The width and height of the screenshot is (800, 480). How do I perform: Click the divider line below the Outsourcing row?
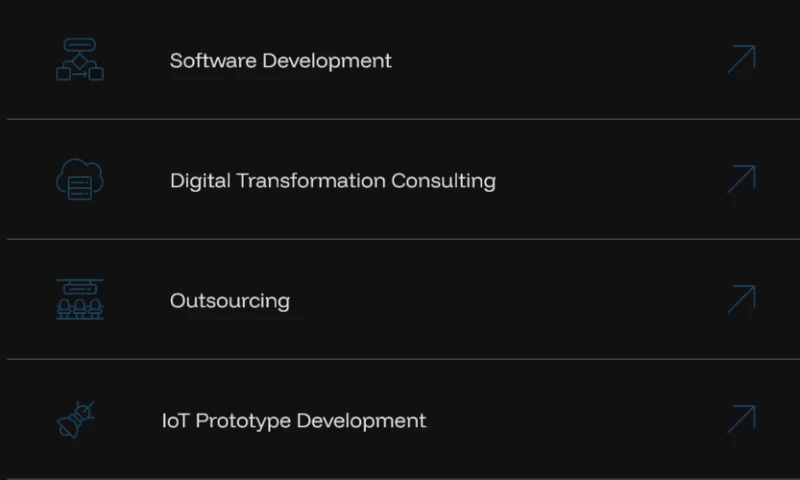pos(400,359)
